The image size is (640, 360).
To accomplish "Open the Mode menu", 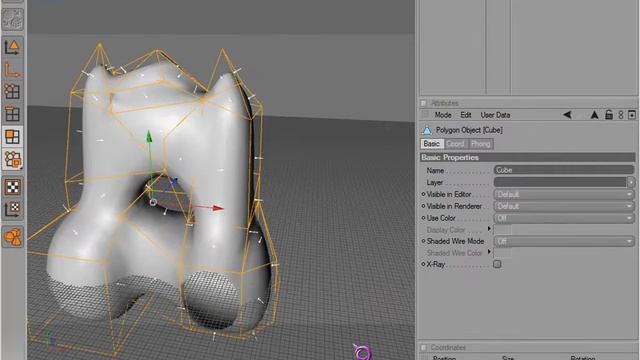I will 443,115.
